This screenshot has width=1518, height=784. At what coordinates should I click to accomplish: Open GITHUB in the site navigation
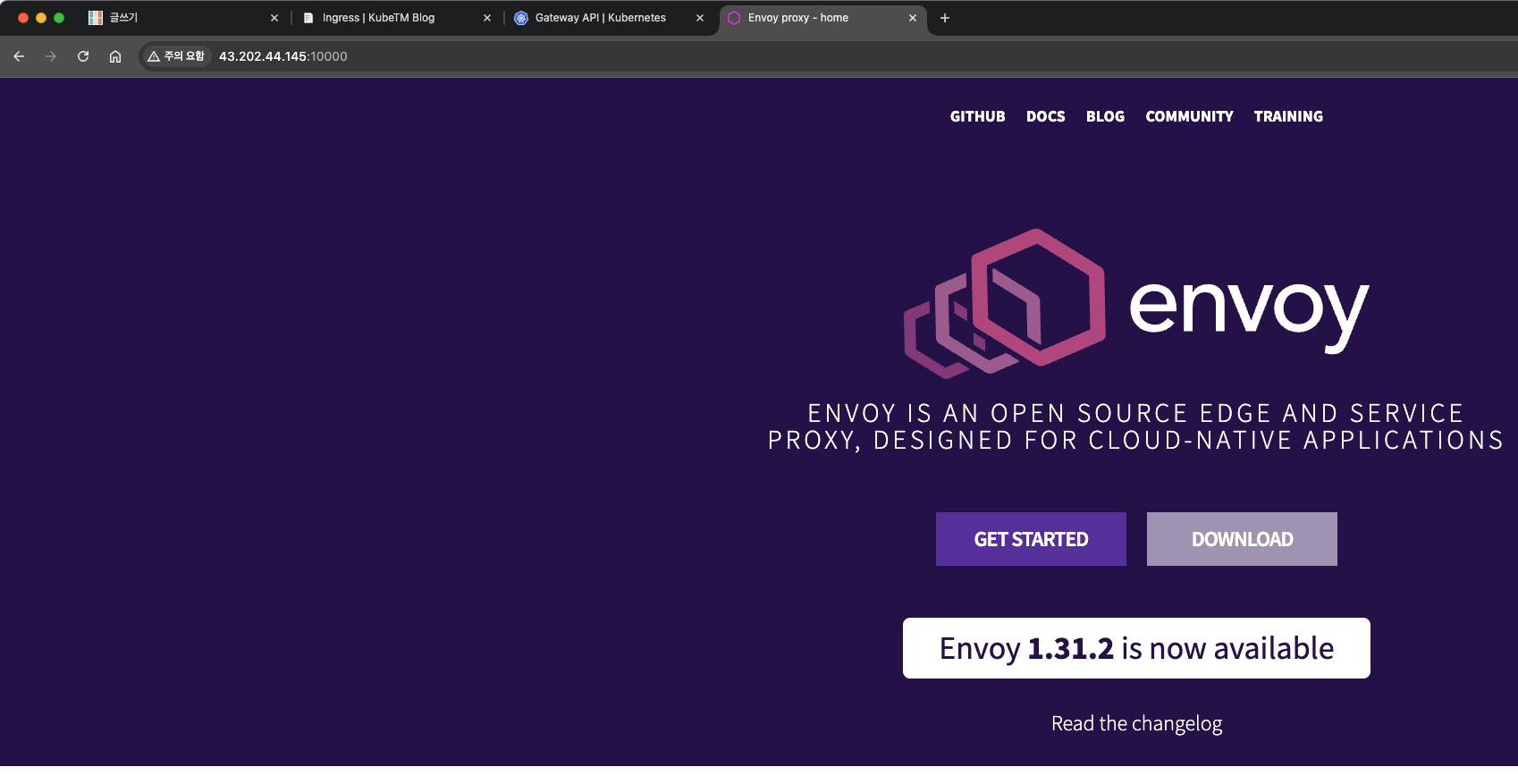point(977,116)
